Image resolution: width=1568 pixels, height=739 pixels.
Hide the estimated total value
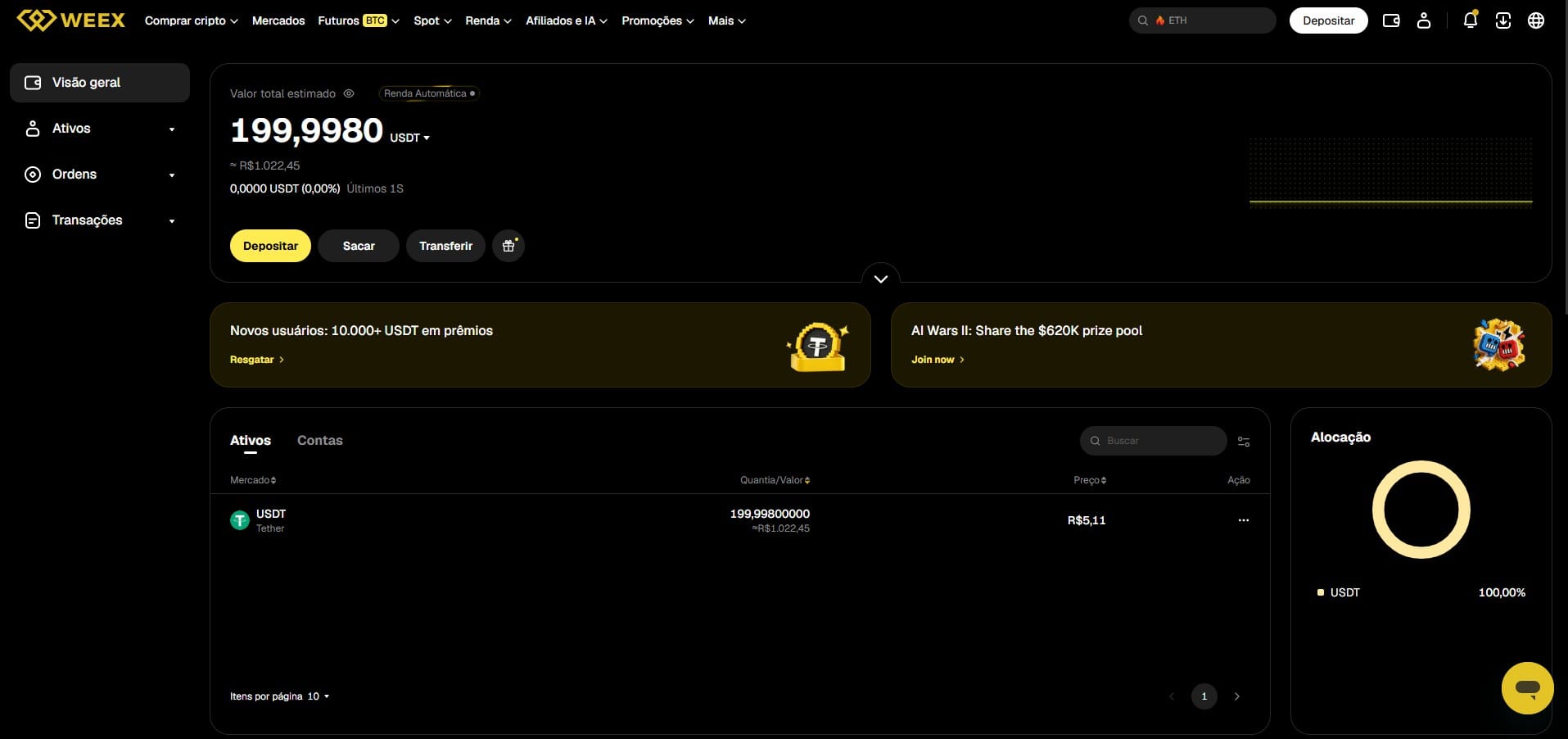pyautogui.click(x=349, y=93)
